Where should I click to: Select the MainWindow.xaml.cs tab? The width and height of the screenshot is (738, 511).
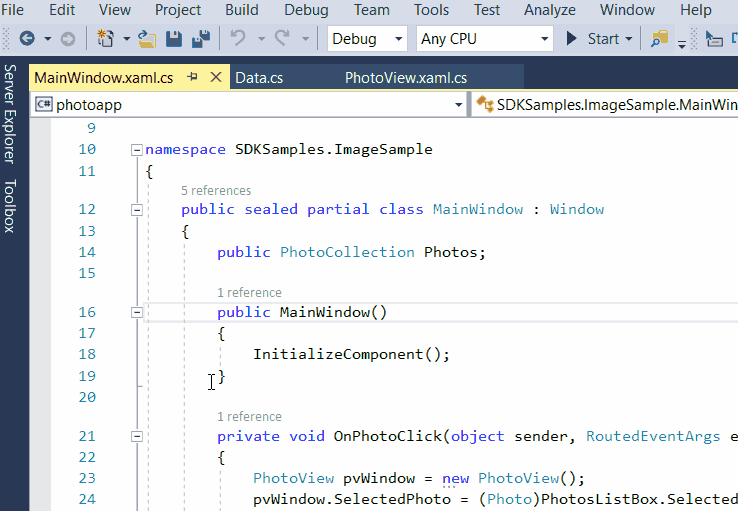(x=104, y=78)
